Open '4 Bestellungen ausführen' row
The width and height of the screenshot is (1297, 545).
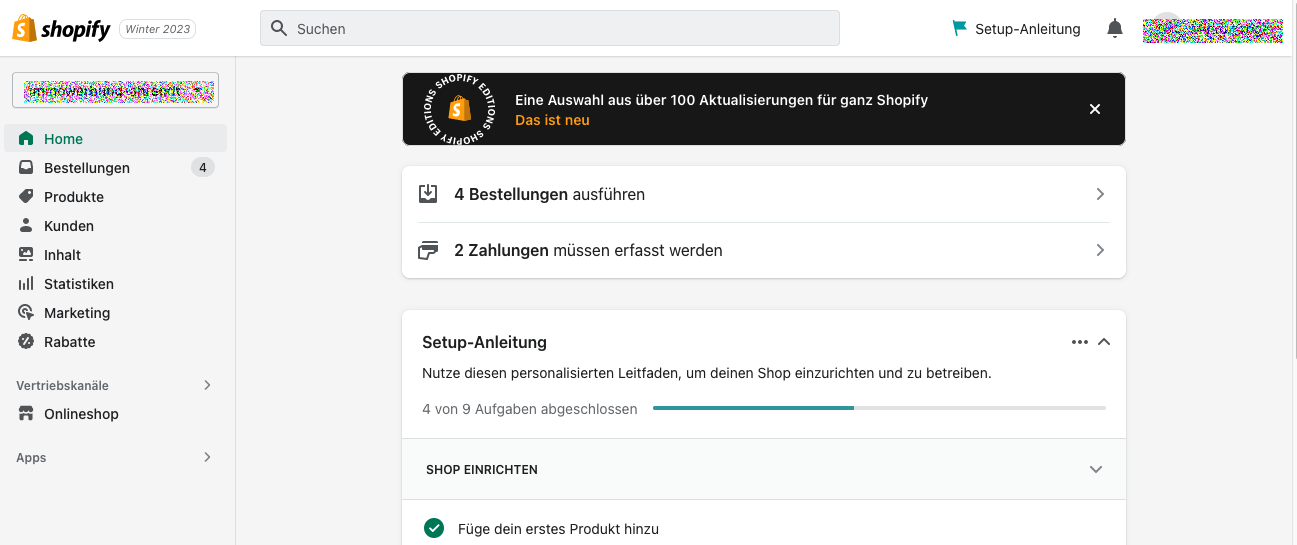point(764,194)
